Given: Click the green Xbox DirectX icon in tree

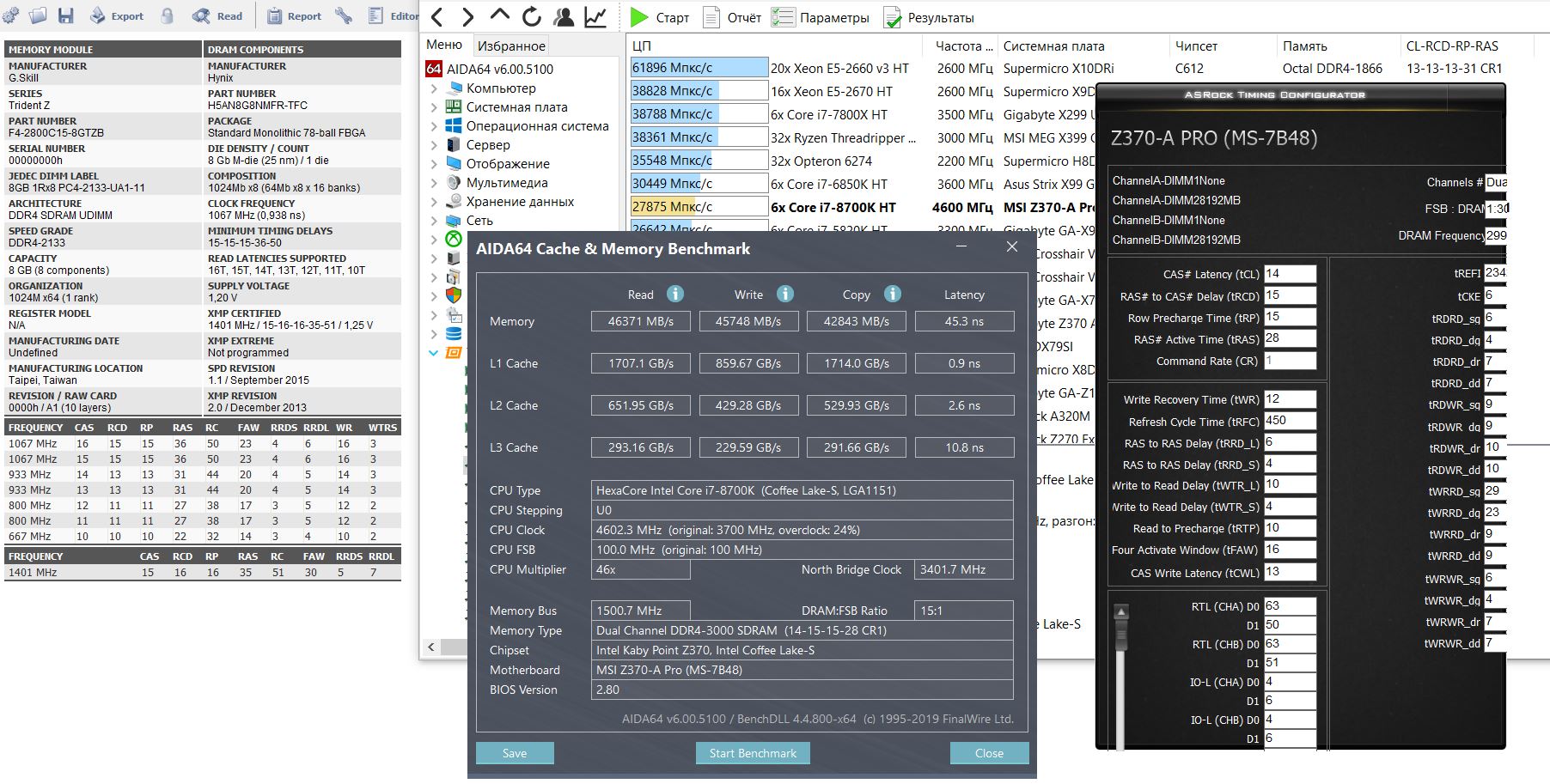Looking at the screenshot, I should click(x=454, y=239).
